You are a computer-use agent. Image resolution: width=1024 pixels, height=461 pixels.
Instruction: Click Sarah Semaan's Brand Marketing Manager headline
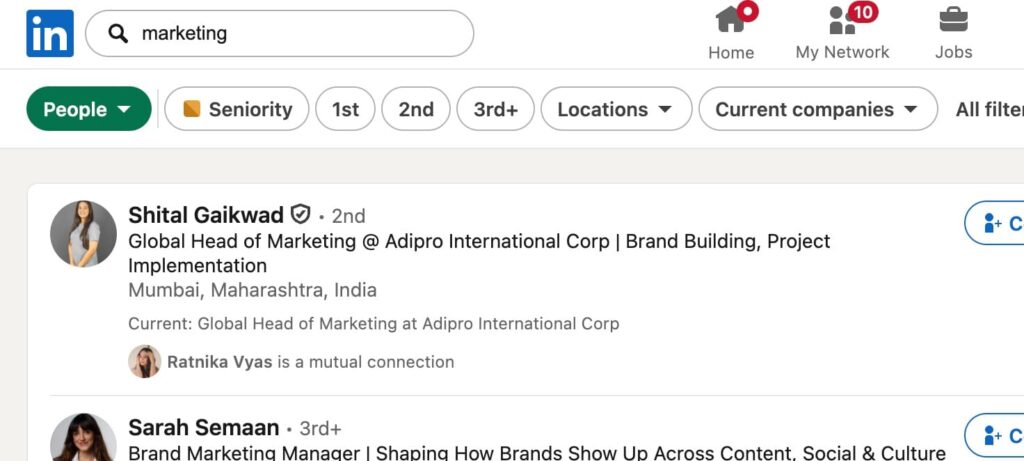pyautogui.click(x=537, y=453)
